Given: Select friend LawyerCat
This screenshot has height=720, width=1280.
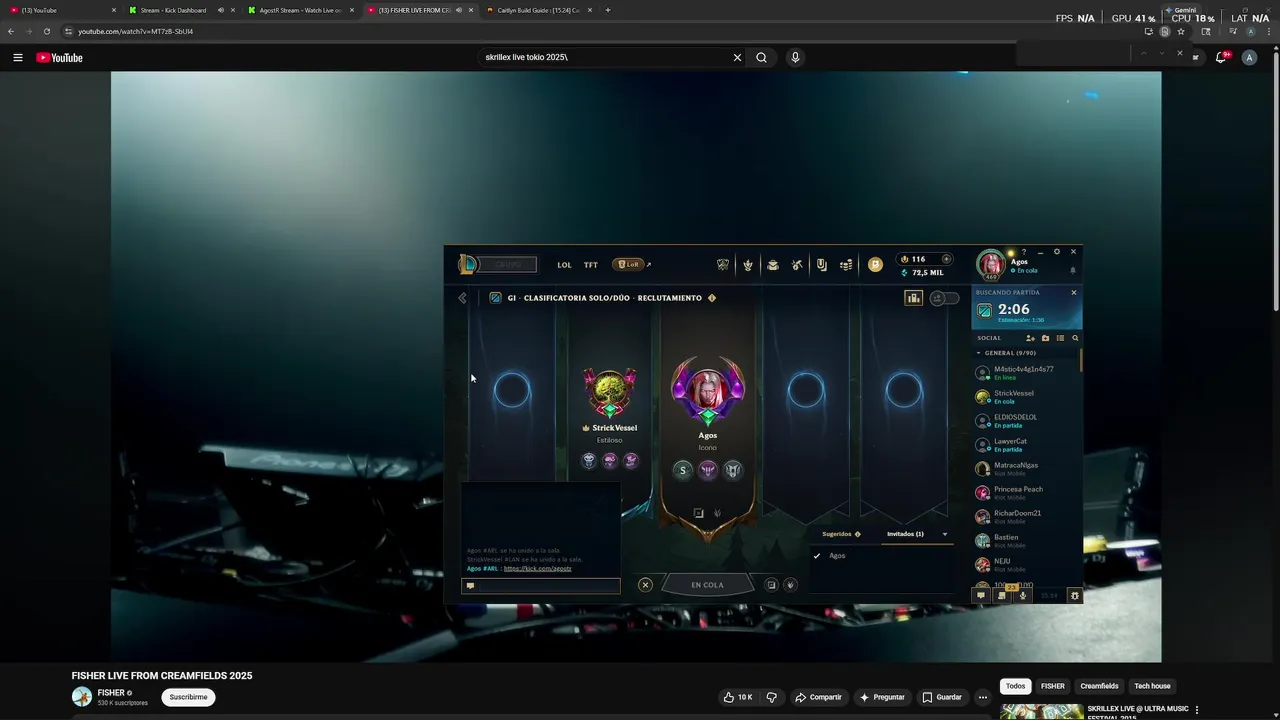Looking at the screenshot, I should 1026,444.
